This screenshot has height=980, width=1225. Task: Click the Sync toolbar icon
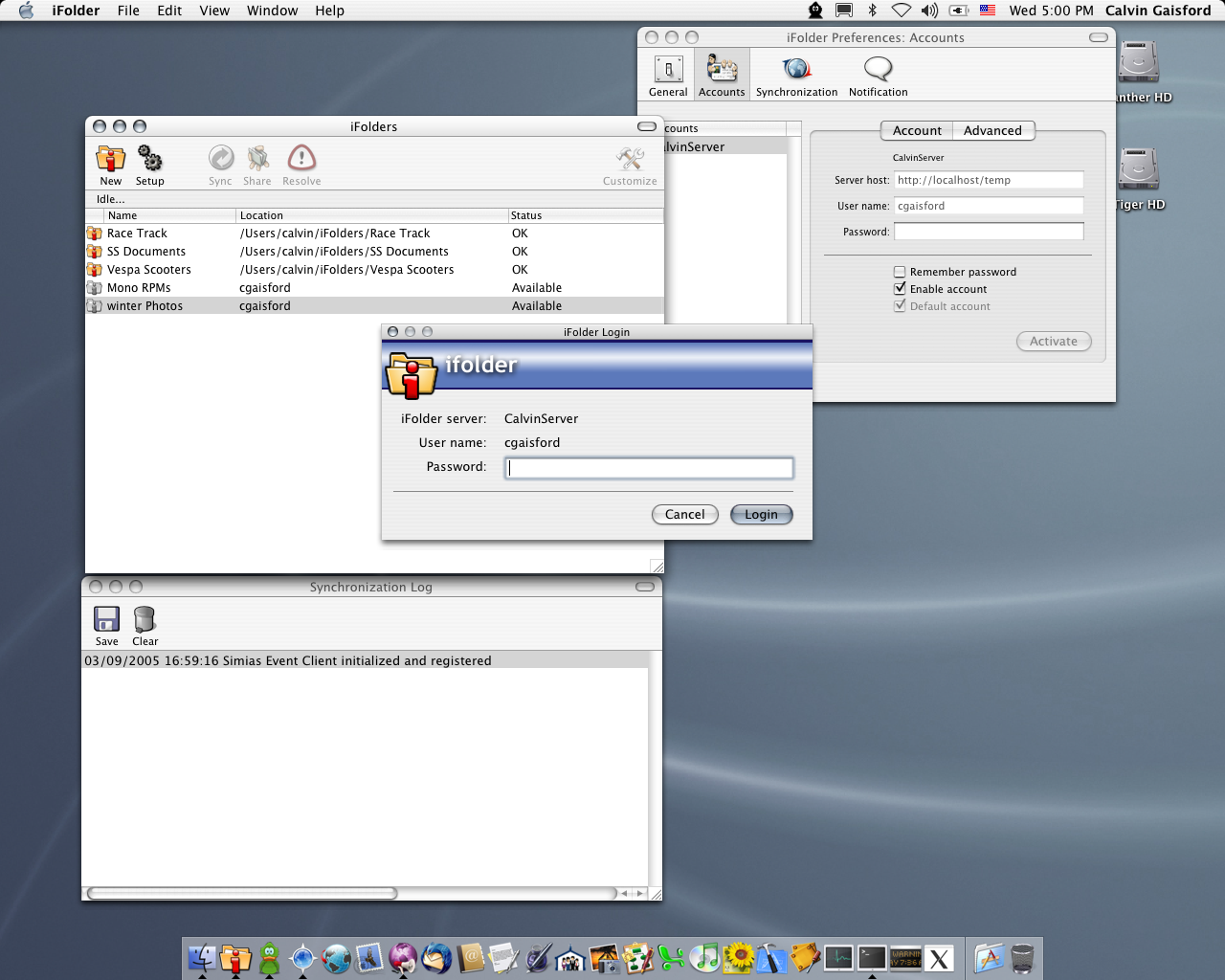click(x=220, y=165)
